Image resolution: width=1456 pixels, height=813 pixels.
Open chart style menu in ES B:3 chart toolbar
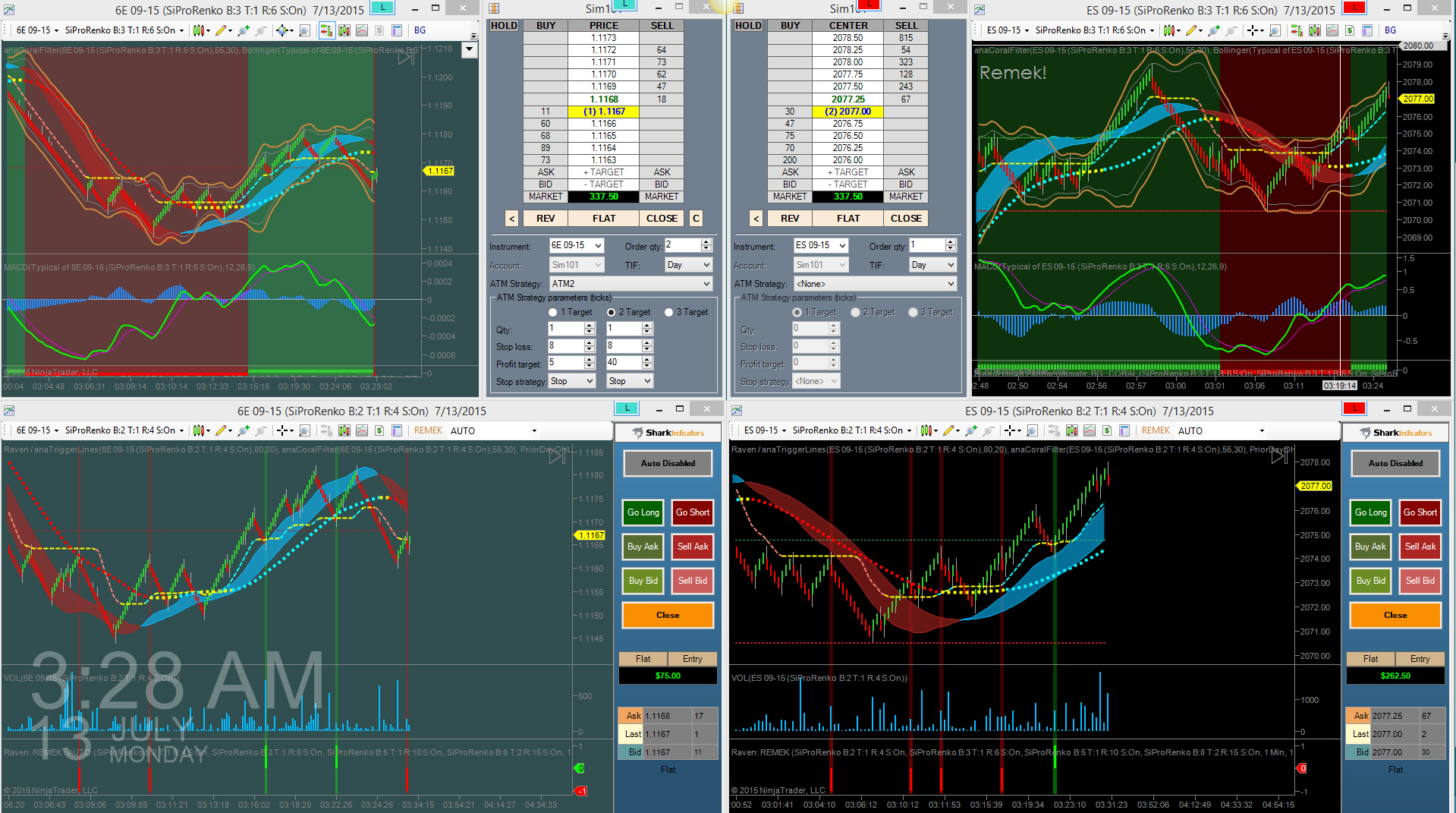[x=1171, y=30]
